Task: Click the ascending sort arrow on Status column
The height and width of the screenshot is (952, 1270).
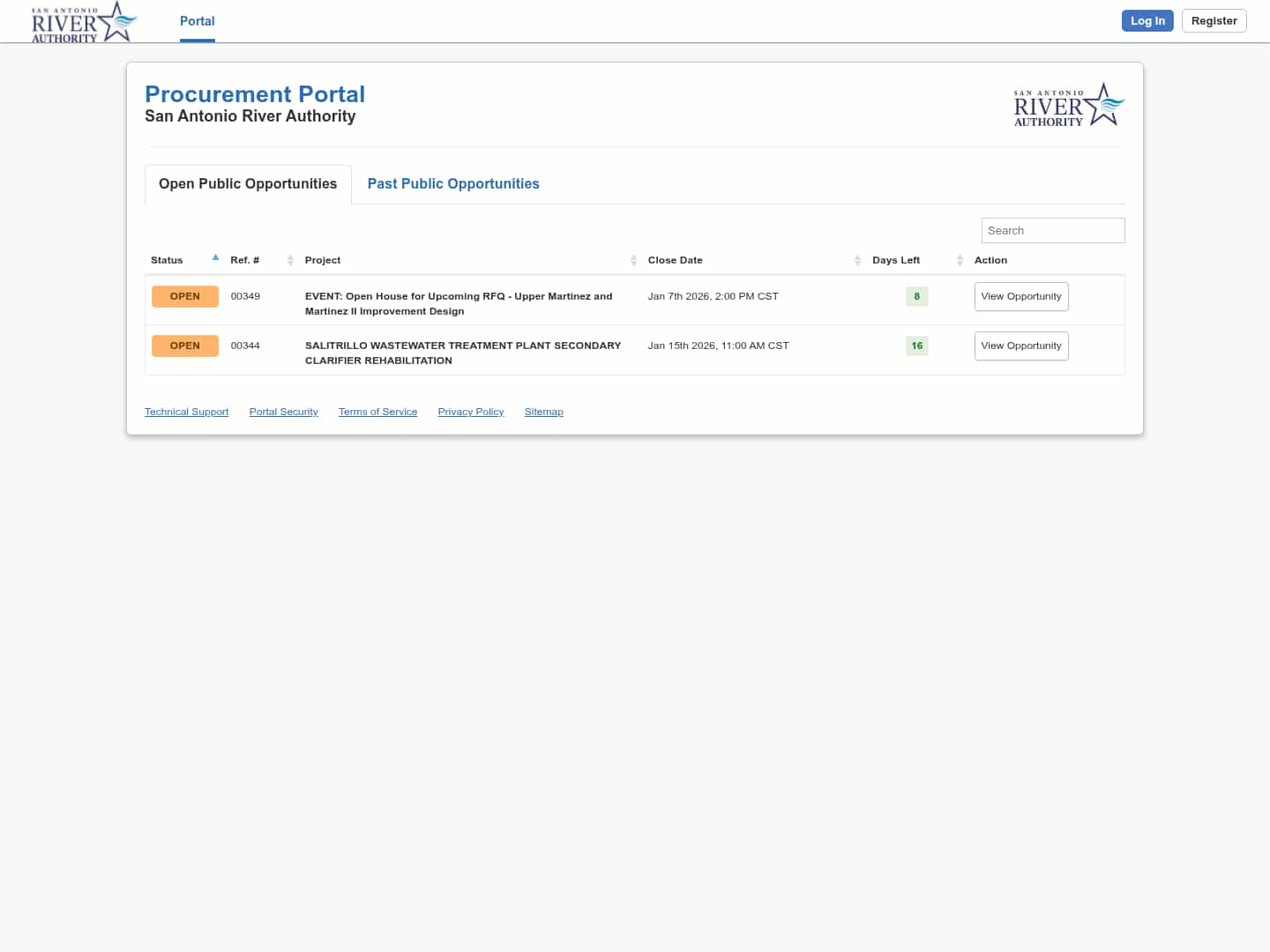Action: 215,257
